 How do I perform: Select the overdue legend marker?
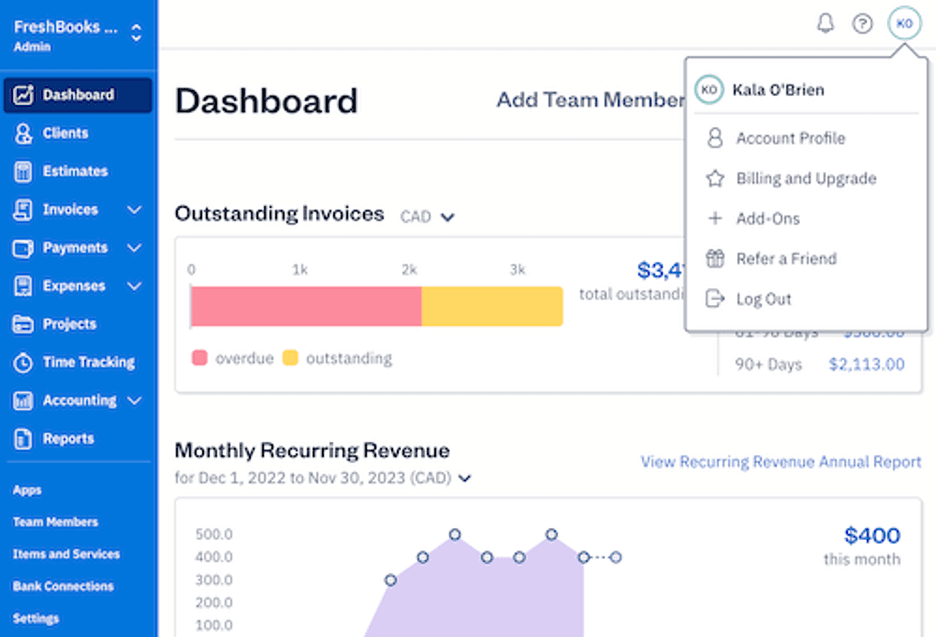199,358
